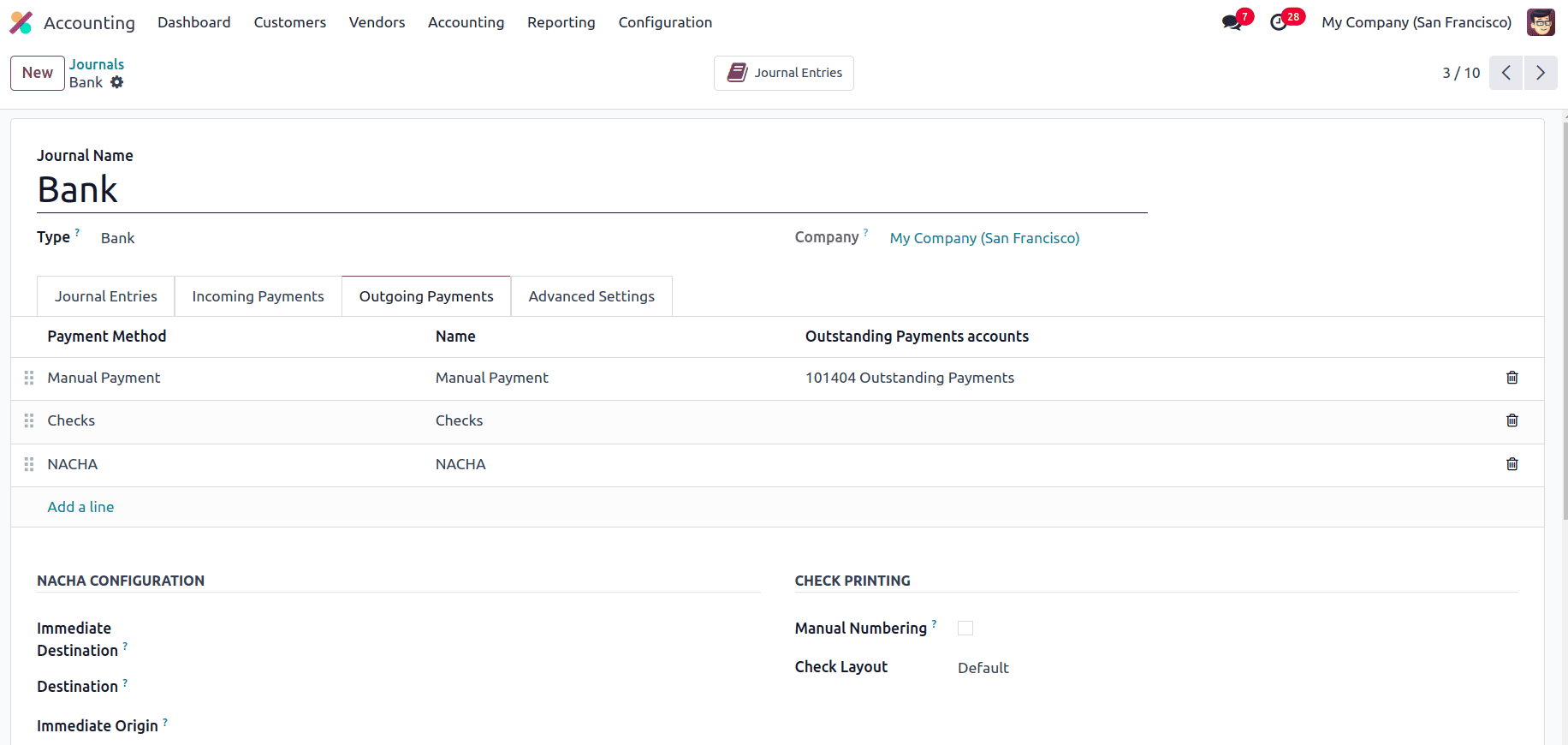1568x745 pixels.
Task: Click the Journal Entries stat button
Action: coord(784,73)
